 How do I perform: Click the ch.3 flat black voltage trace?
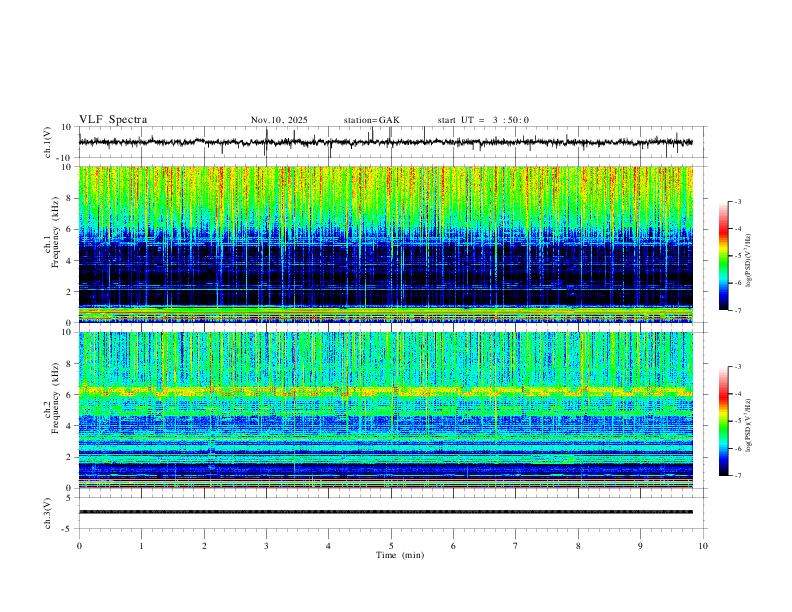click(x=385, y=512)
